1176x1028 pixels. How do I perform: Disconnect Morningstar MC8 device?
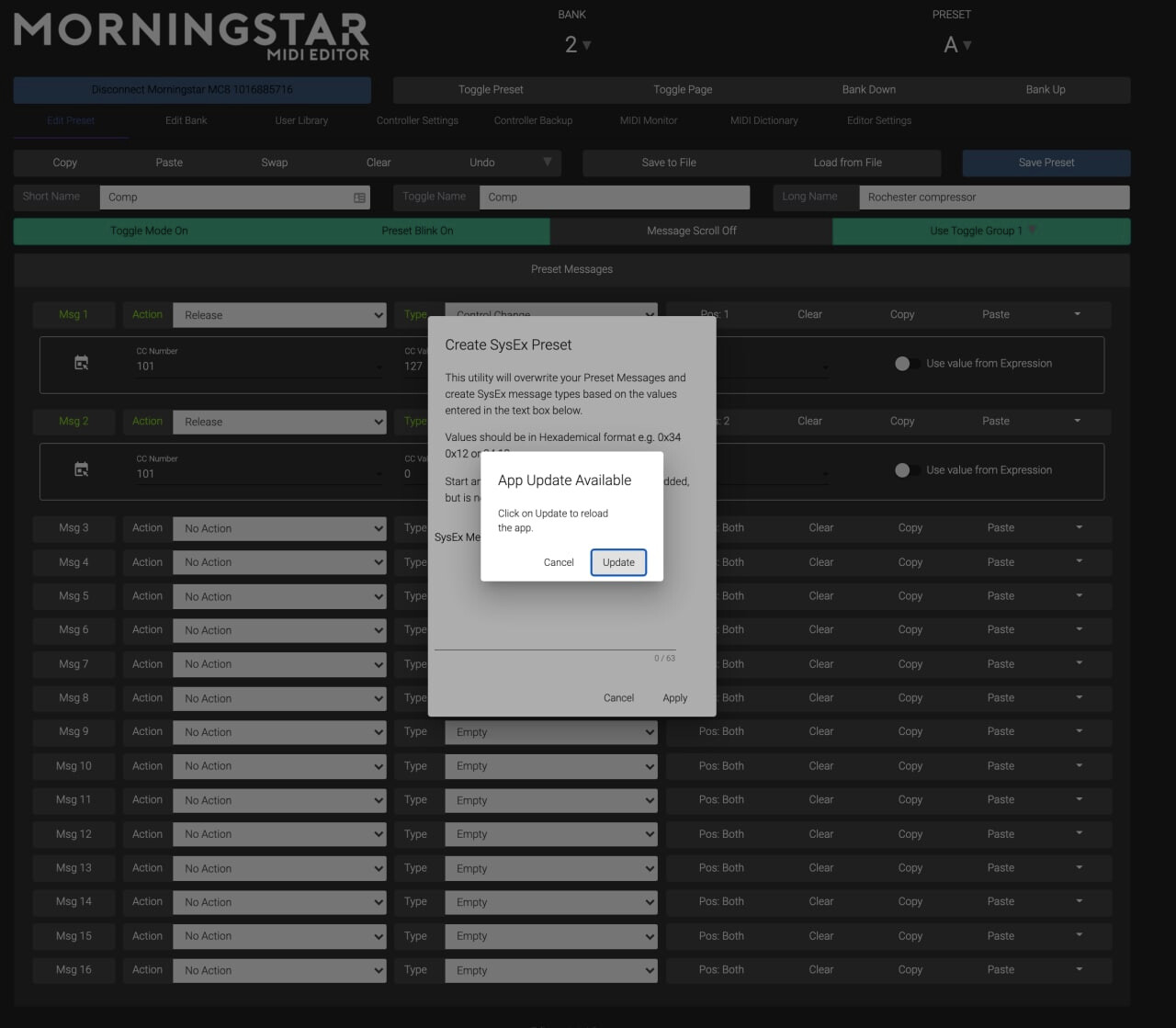click(x=192, y=89)
